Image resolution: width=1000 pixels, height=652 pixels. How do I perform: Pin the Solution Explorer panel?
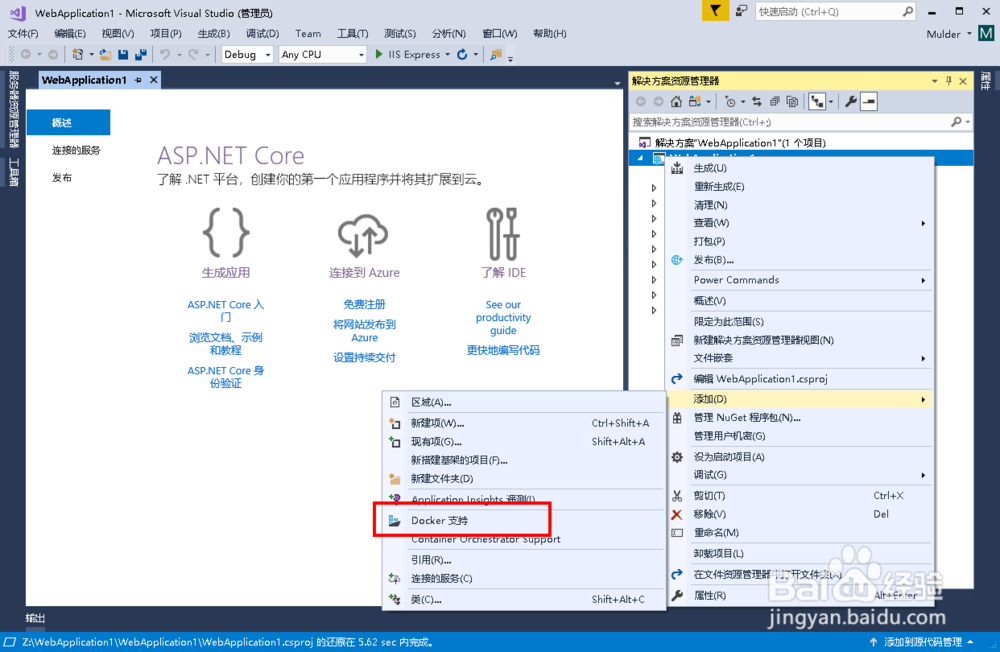[949, 81]
